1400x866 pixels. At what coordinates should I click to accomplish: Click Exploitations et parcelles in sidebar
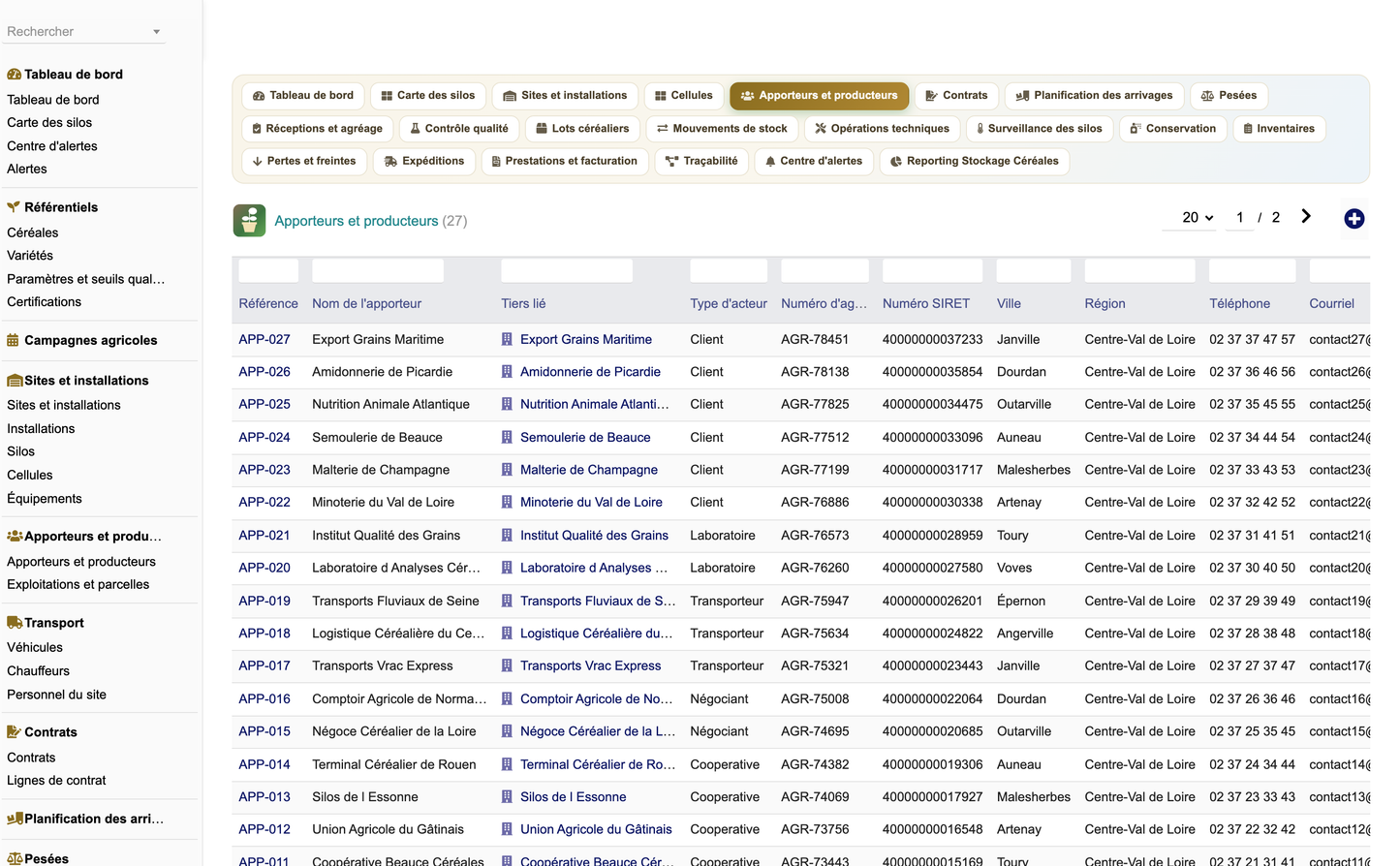point(78,585)
